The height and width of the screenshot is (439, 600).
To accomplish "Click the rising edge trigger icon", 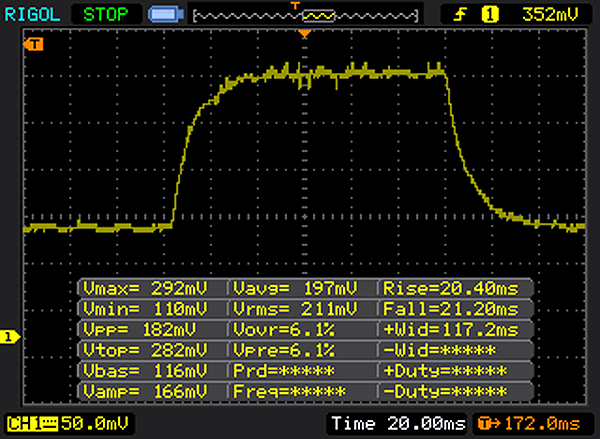I will 460,15.
